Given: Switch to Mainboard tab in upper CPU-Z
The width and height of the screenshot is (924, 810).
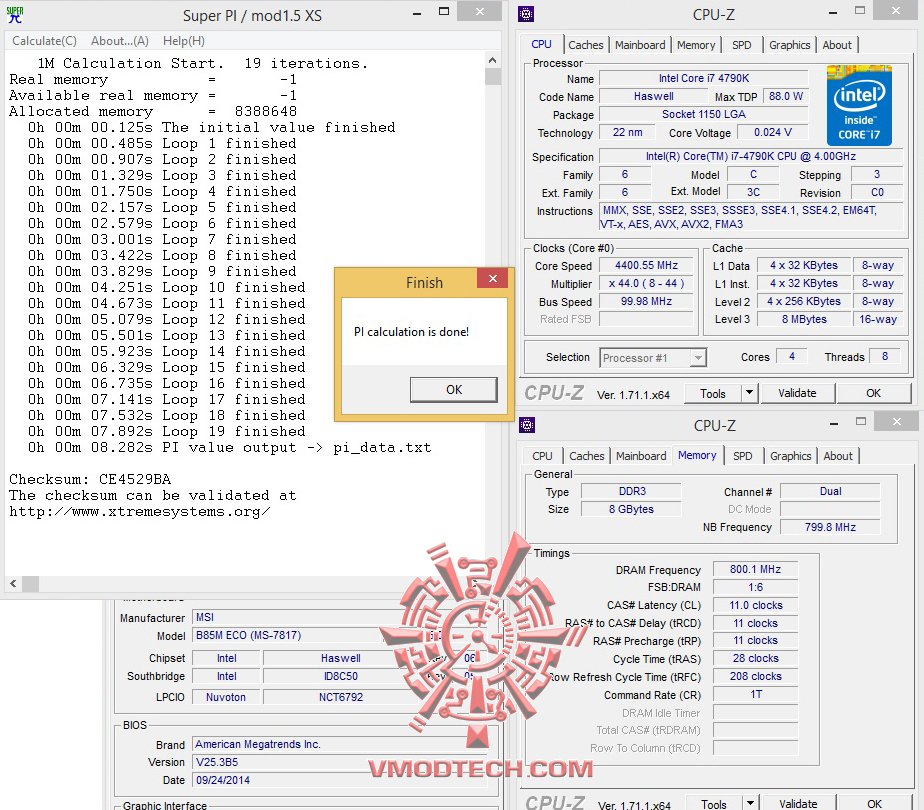Looking at the screenshot, I should 640,45.
